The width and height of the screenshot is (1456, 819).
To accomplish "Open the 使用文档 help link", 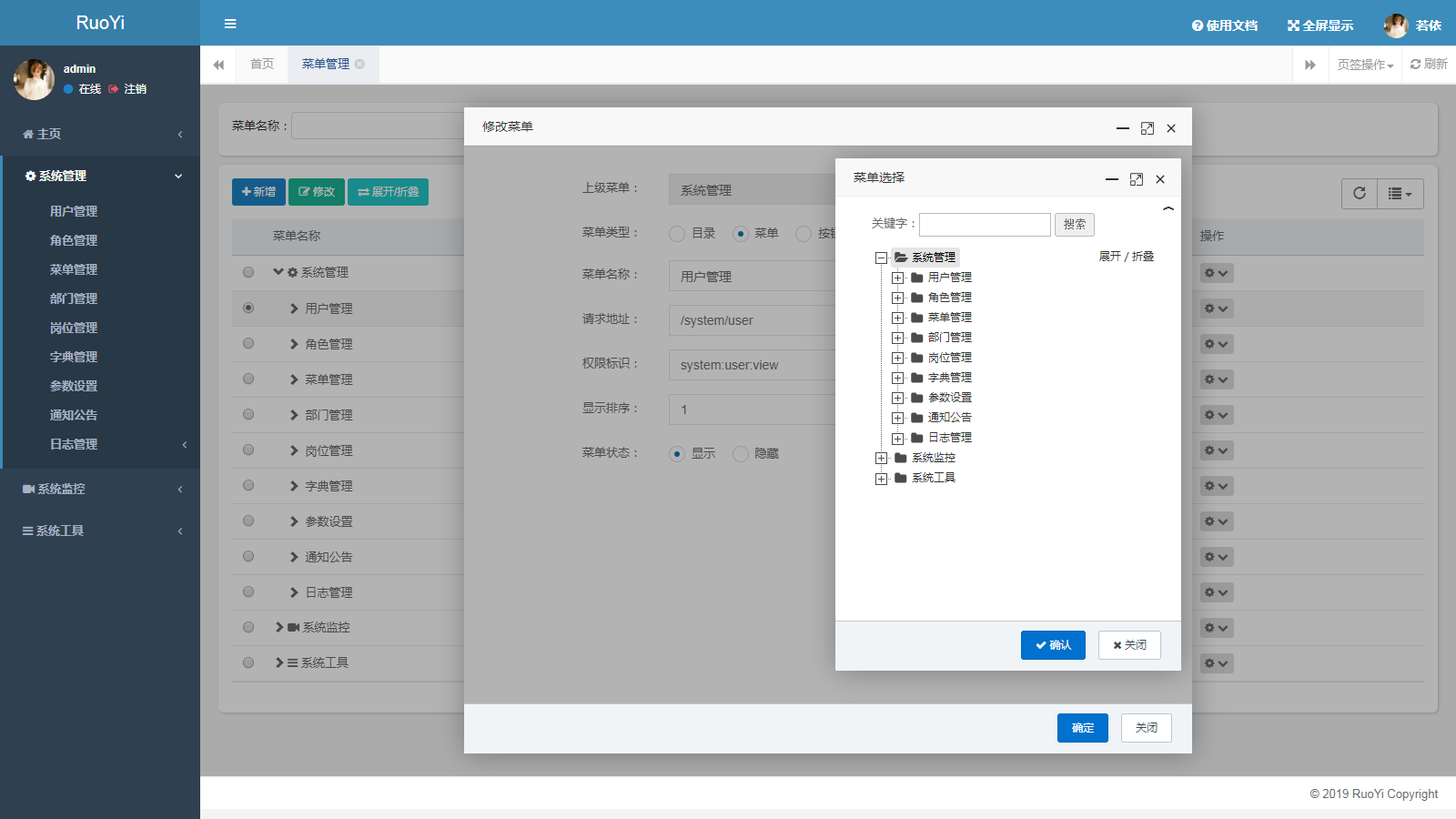I will [x=1225, y=25].
